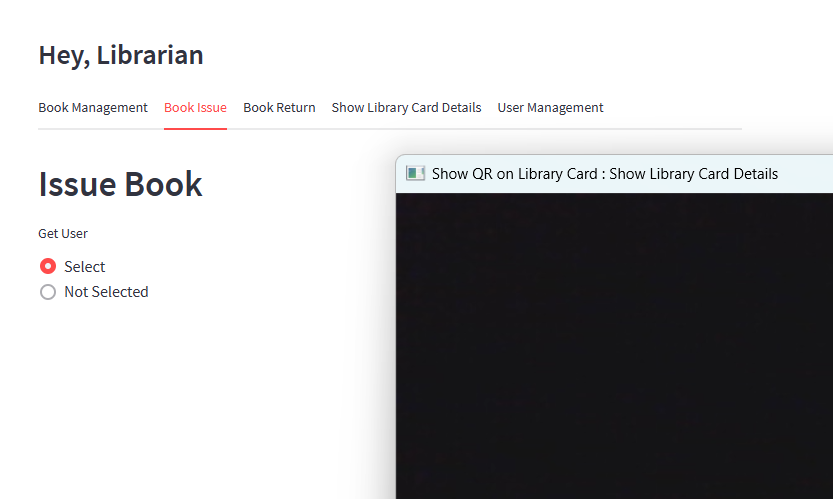833x499 pixels.
Task: Go to the Book Return tab
Action: coord(279,107)
